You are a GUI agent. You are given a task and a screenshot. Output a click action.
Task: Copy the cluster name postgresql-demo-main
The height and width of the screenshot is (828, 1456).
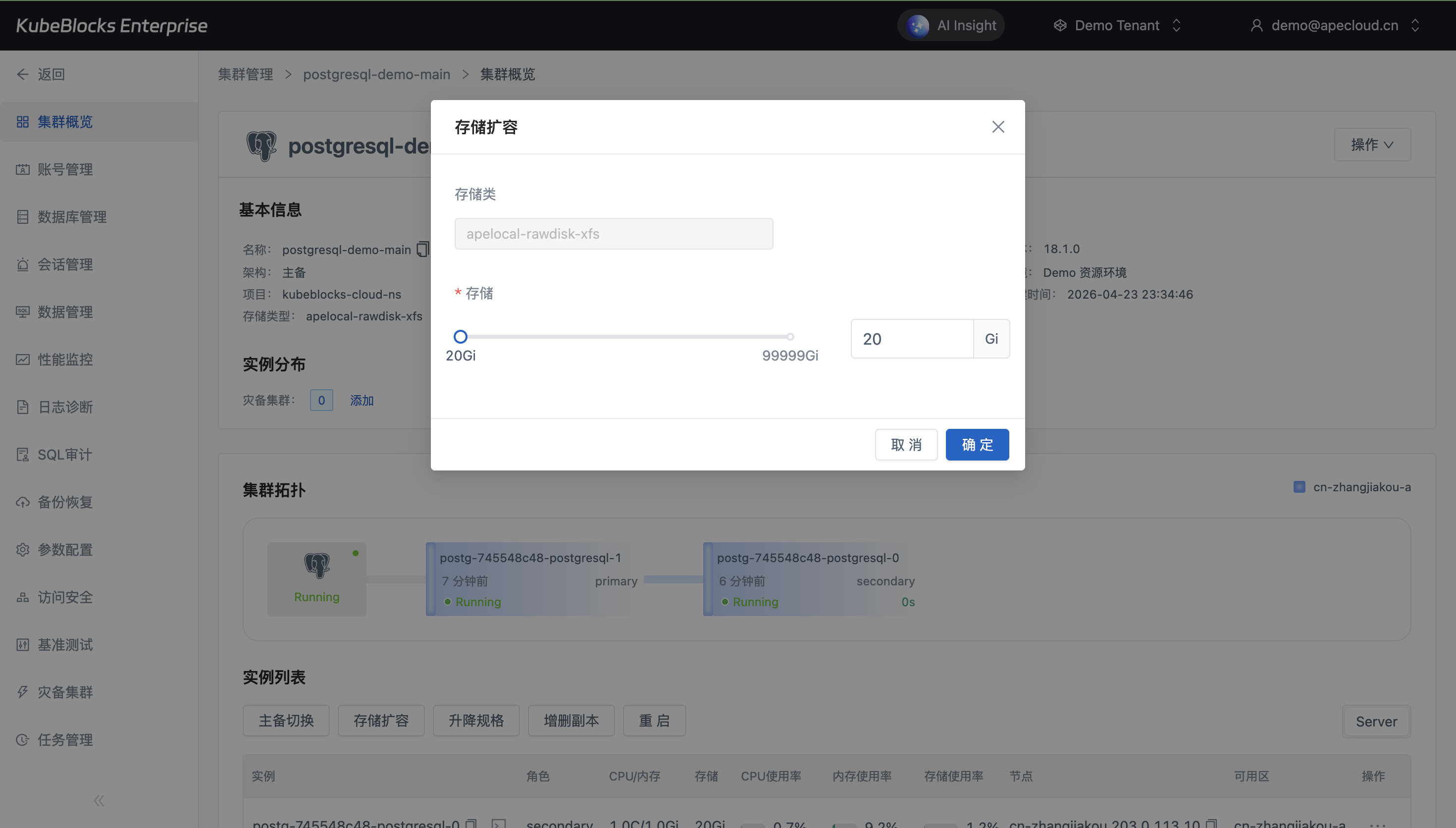pos(422,250)
